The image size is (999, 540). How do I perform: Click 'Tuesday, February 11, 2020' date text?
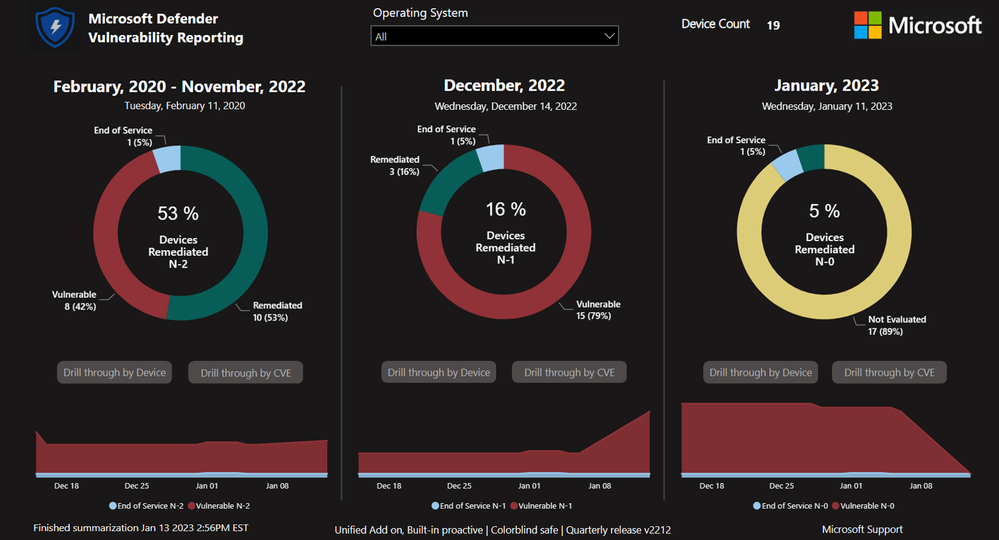pos(185,106)
